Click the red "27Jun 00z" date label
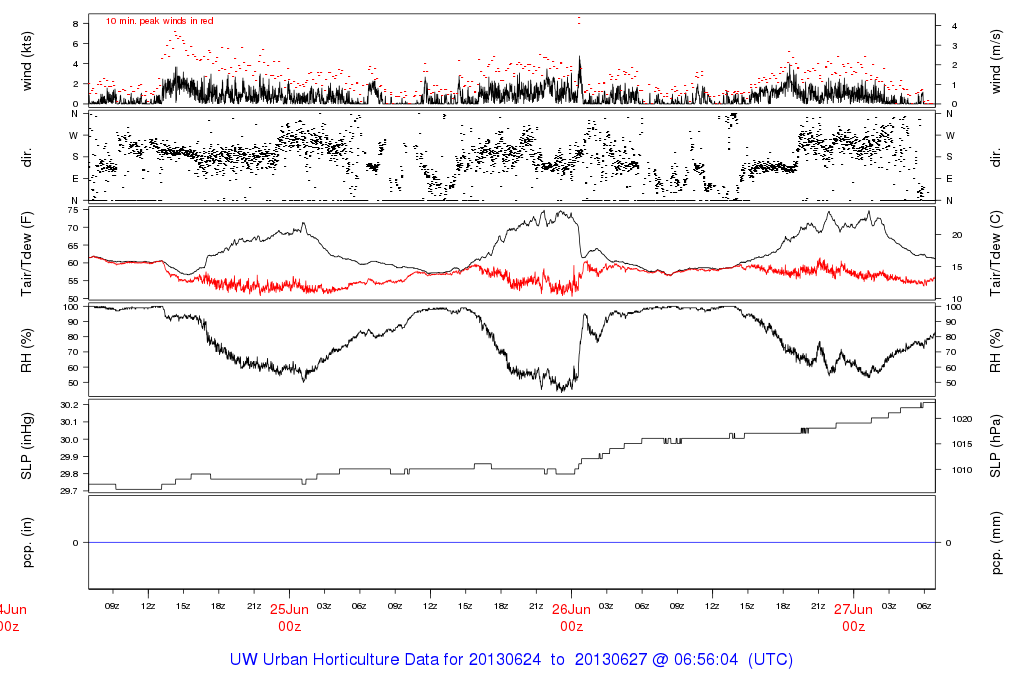 (x=854, y=618)
